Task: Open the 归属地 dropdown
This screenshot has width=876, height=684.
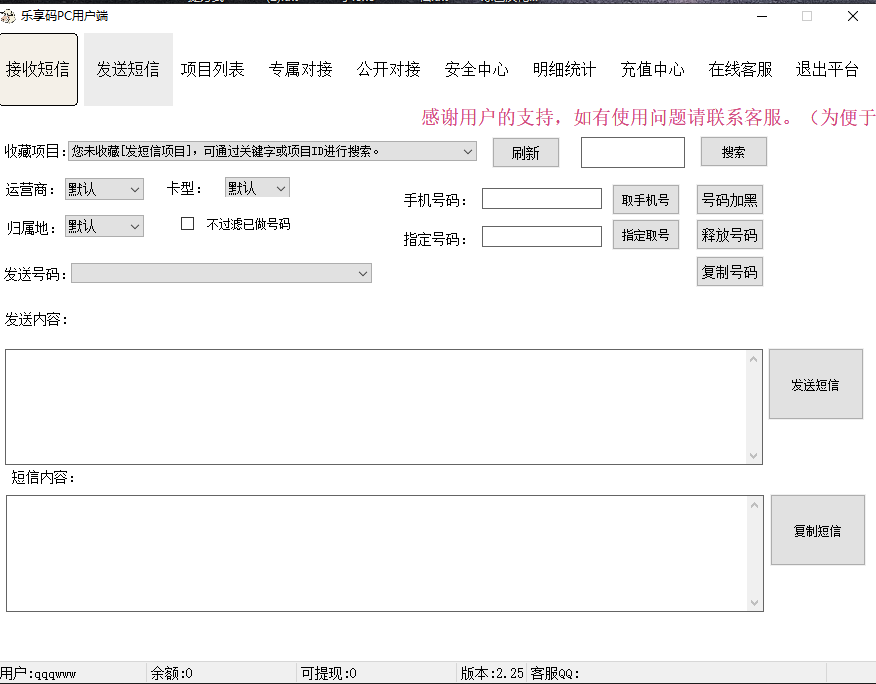Action: [x=104, y=226]
